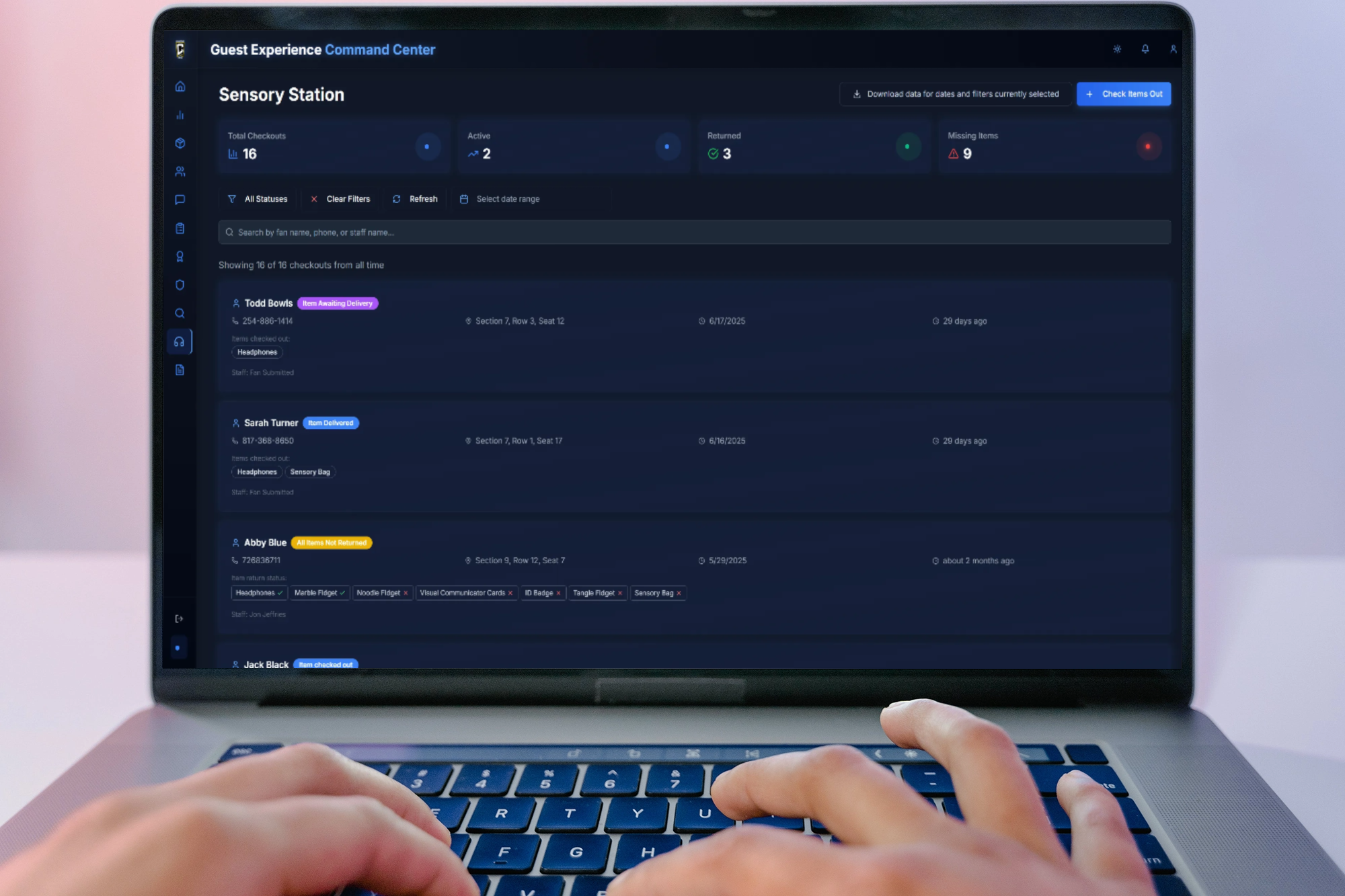Click the logout arrow sidebar icon
The width and height of the screenshot is (1345, 896).
pos(179,619)
